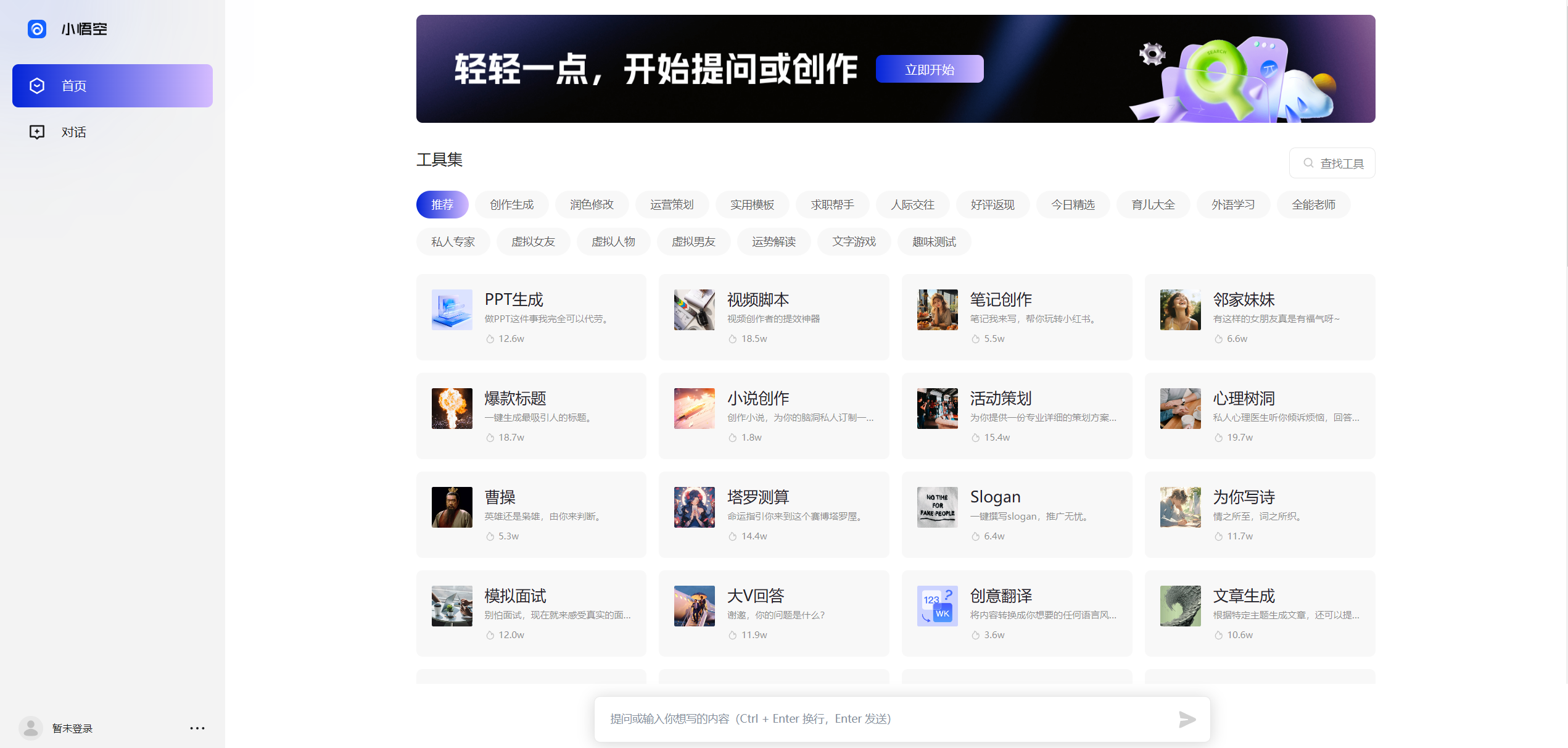This screenshot has width=1568, height=748.
Task: Choose the 虚拟女友 category
Action: (x=533, y=242)
